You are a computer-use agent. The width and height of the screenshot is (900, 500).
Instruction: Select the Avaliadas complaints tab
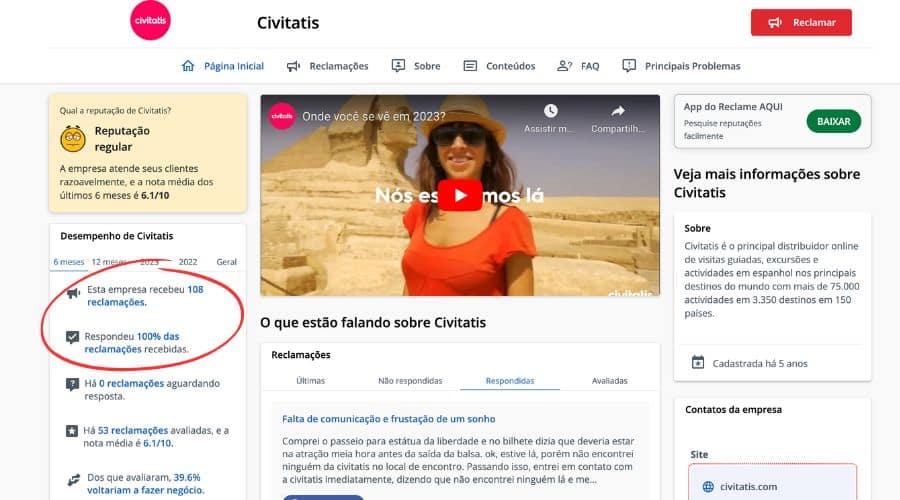tap(610, 381)
